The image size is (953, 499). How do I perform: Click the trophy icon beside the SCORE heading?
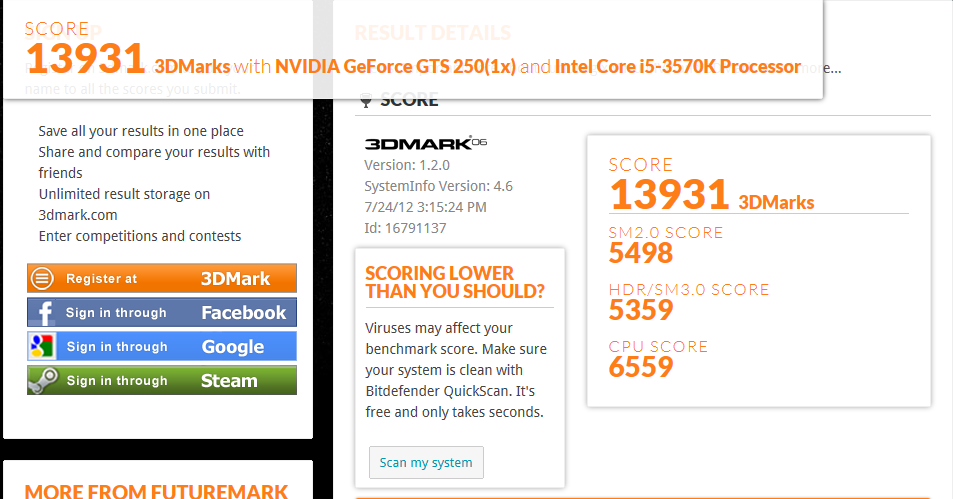[x=365, y=100]
